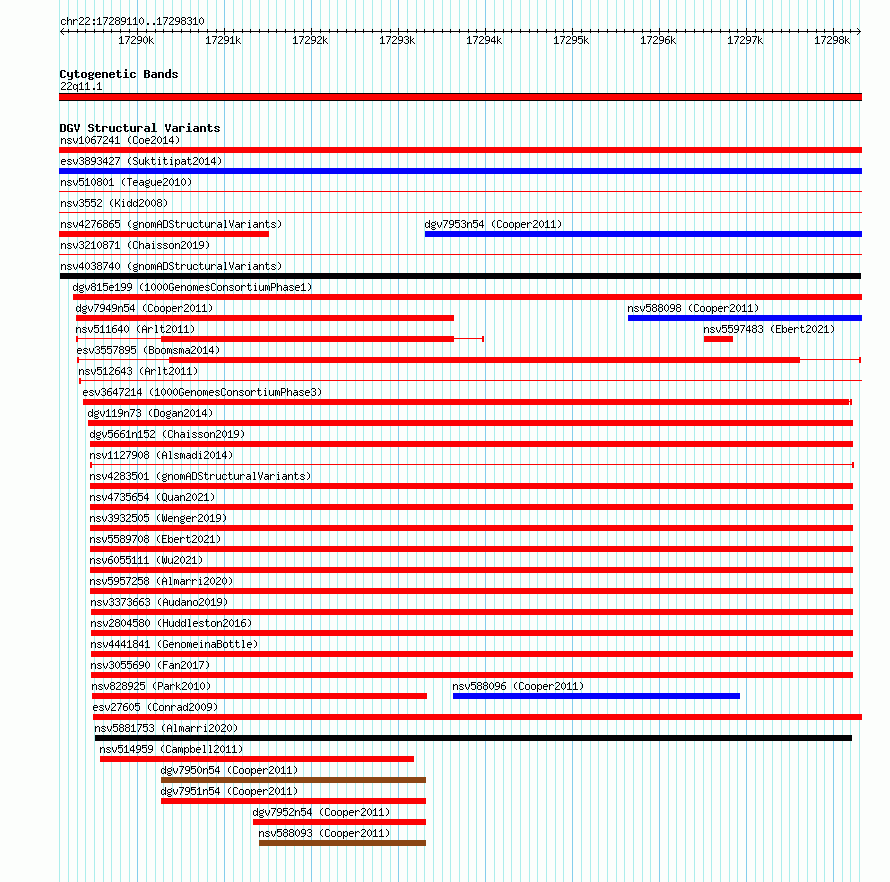Click the nsv1067241 (Coe2014) variant label
Image resolution: width=890 pixels, height=882 pixels.
click(120, 140)
